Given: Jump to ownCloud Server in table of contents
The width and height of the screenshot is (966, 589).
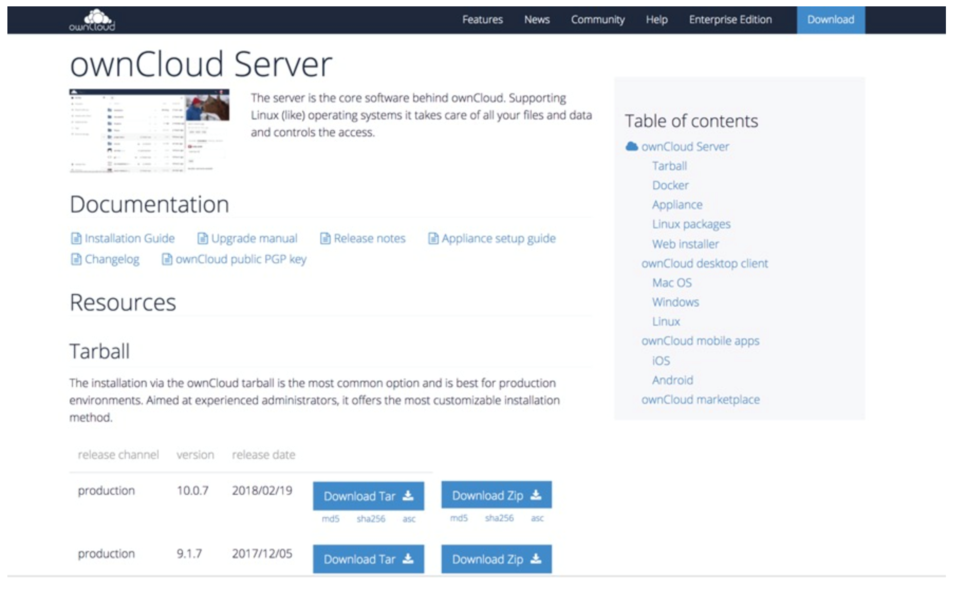Looking at the screenshot, I should (685, 147).
